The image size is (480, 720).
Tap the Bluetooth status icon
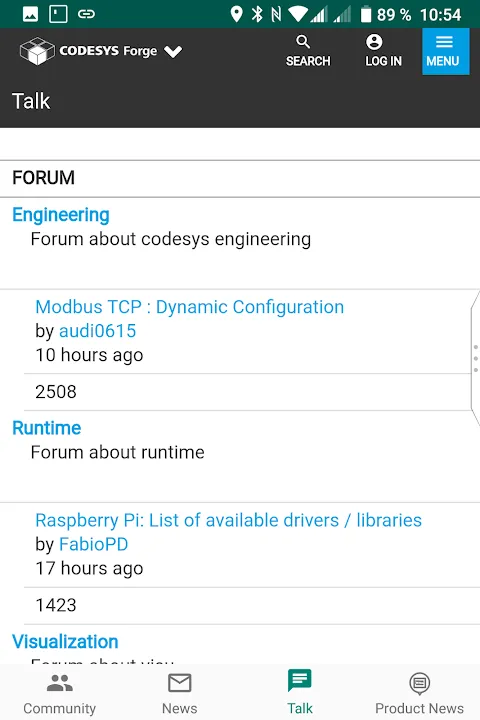[x=257, y=14]
